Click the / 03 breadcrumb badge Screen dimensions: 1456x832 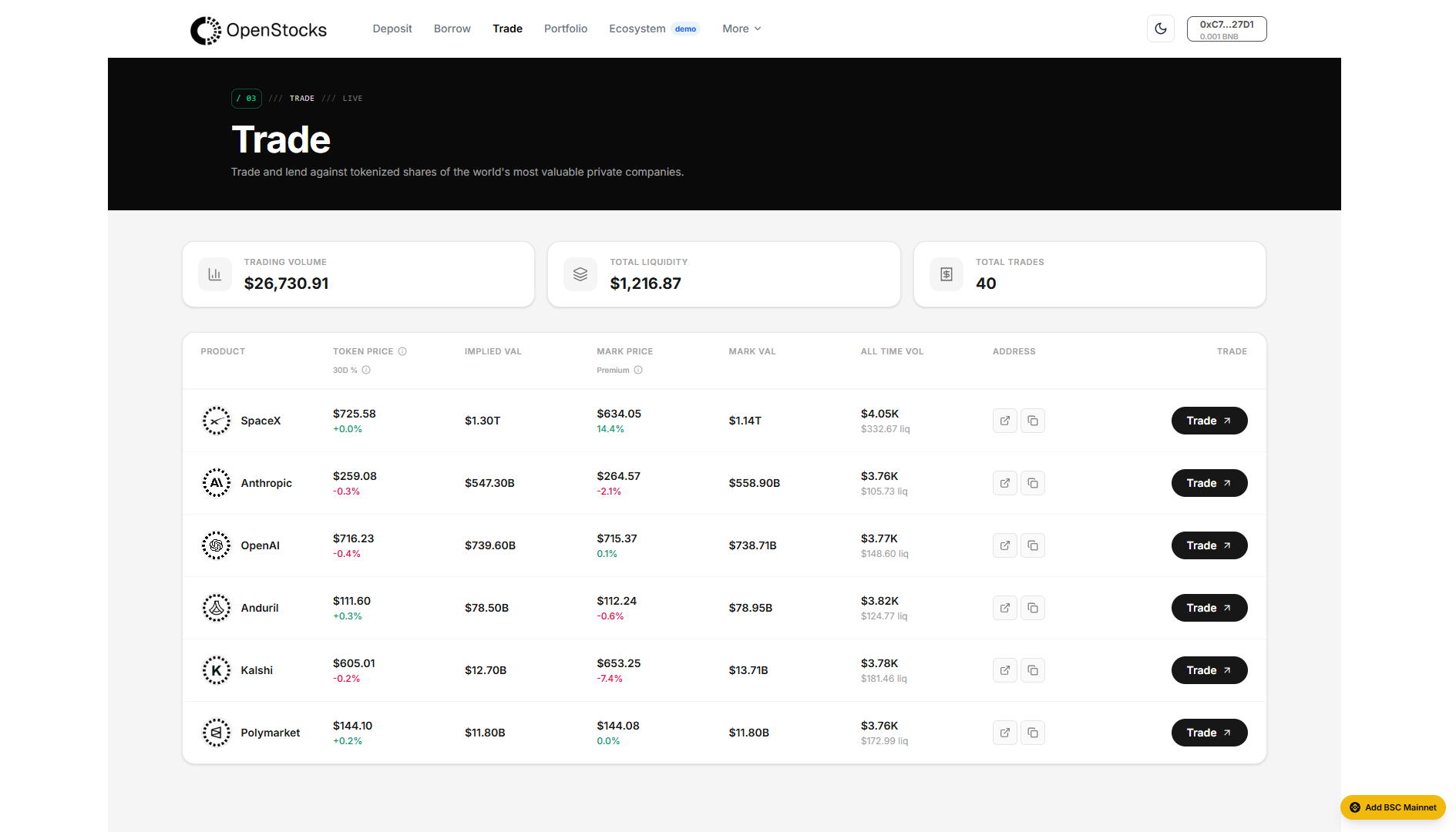point(247,99)
